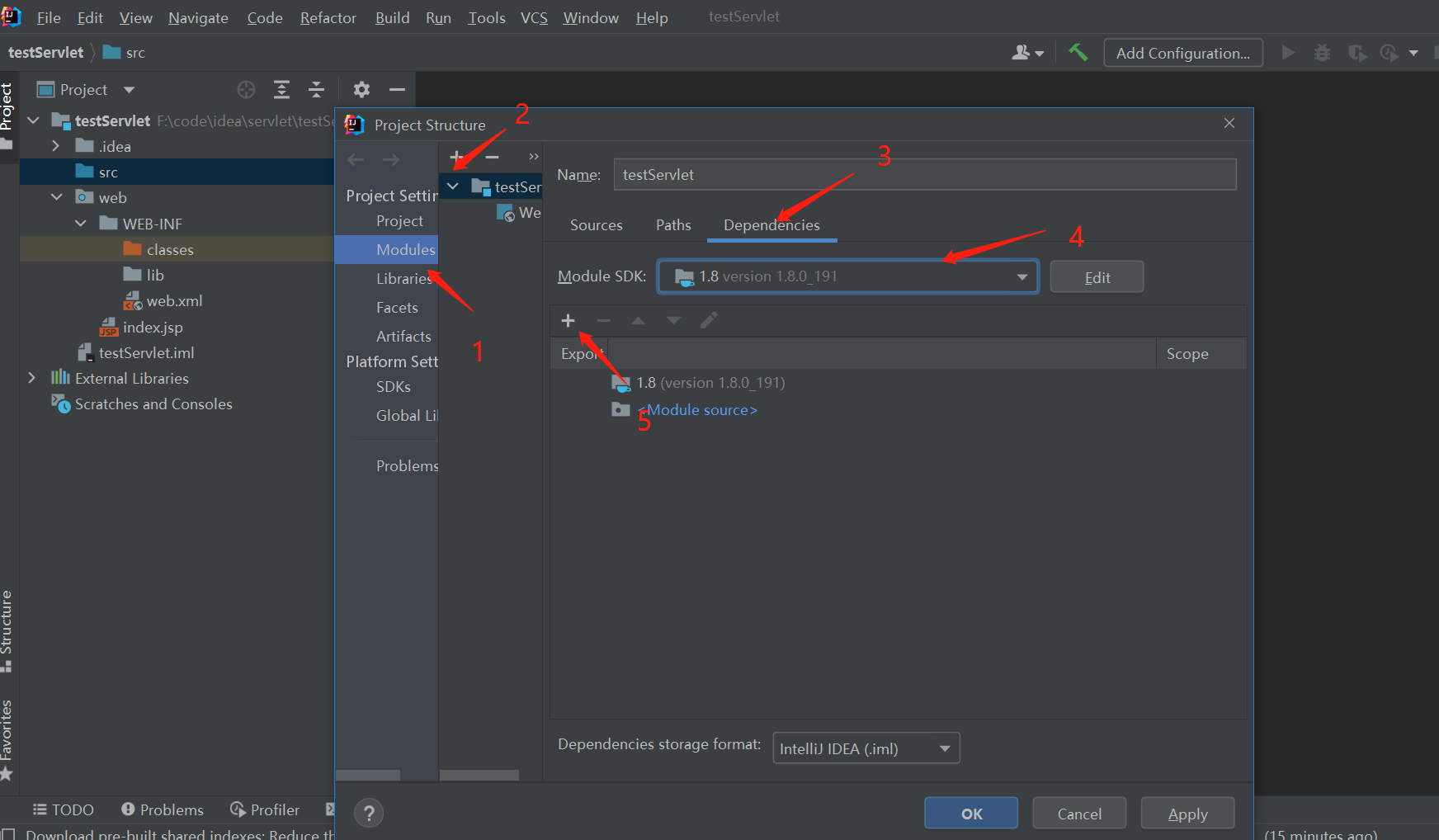Click the move dependency up arrow icon

tap(638, 320)
